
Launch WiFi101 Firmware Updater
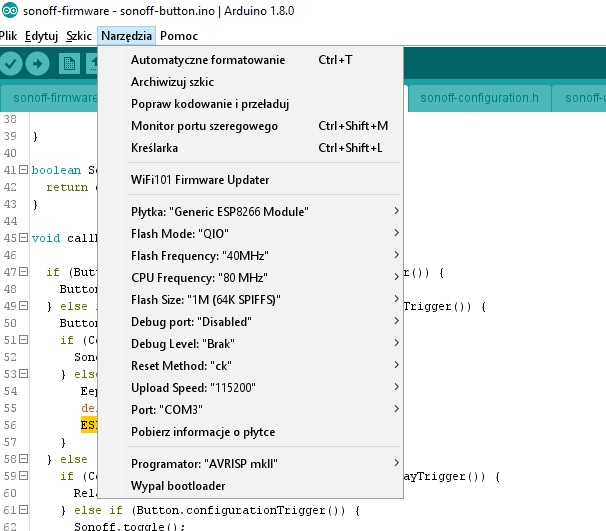point(250,180)
